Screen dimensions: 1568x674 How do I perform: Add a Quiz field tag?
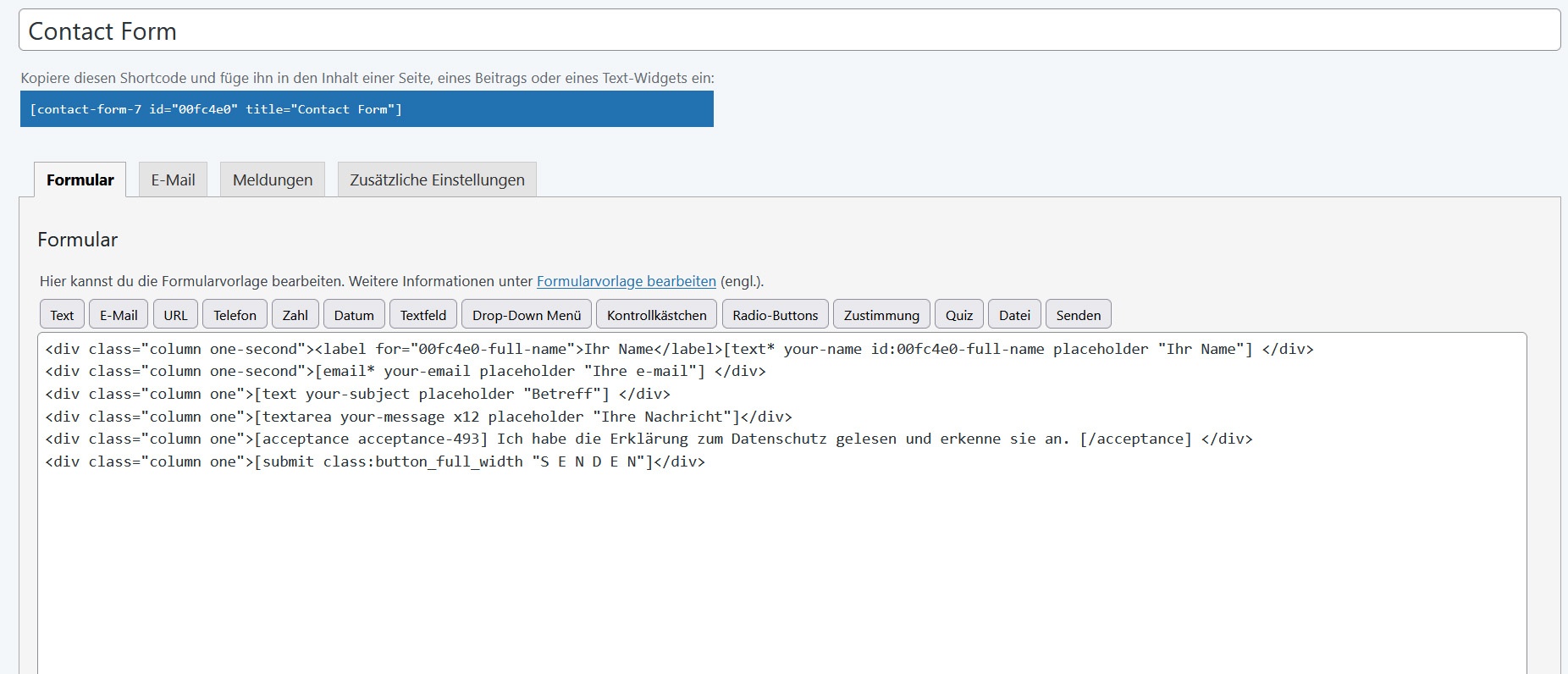(959, 315)
